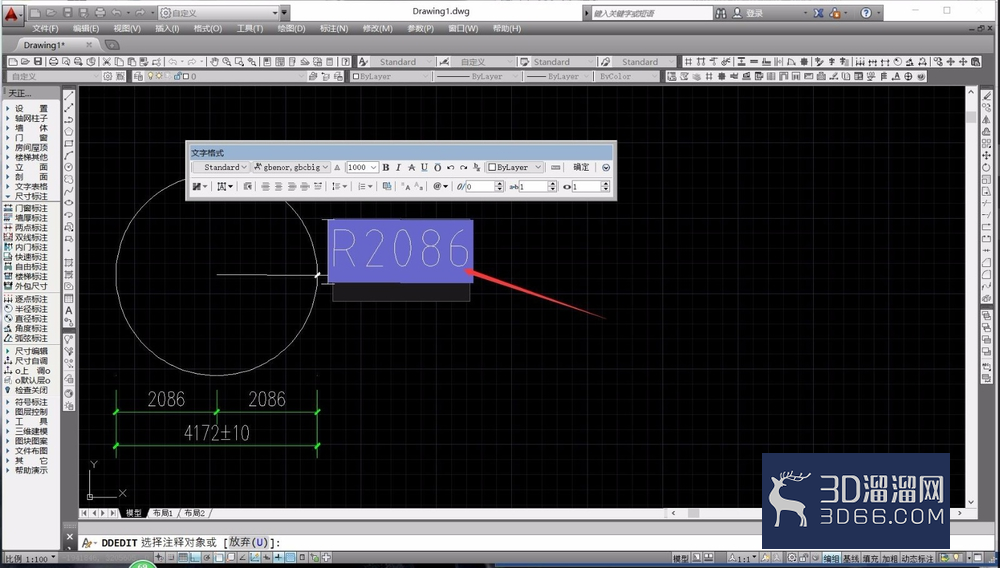This screenshot has width=1000, height=568.
Task: Open the 文件(F) menu
Action: [x=45, y=29]
